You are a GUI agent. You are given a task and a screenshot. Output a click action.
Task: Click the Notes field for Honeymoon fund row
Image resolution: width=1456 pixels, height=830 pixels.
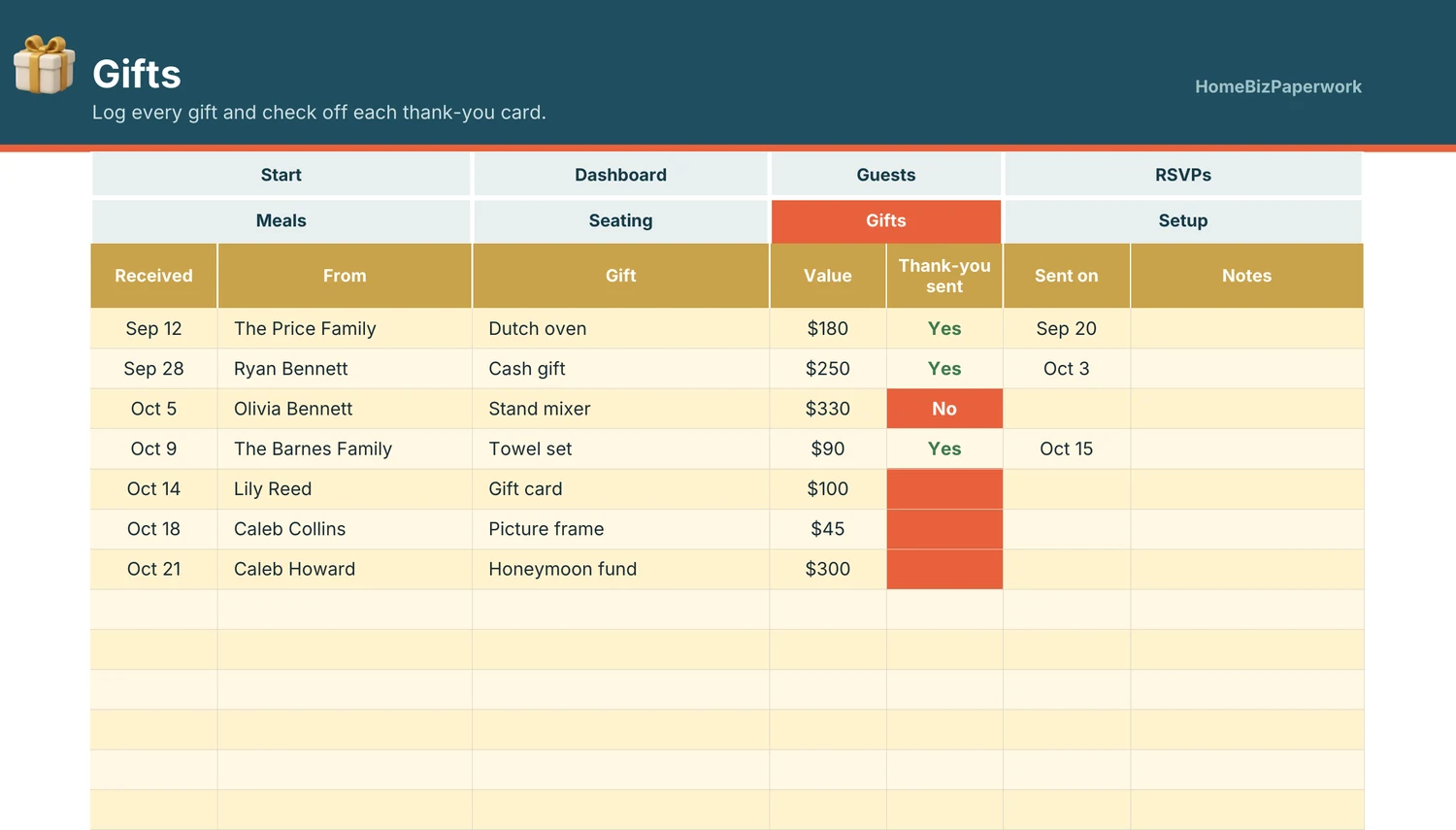(x=1247, y=569)
